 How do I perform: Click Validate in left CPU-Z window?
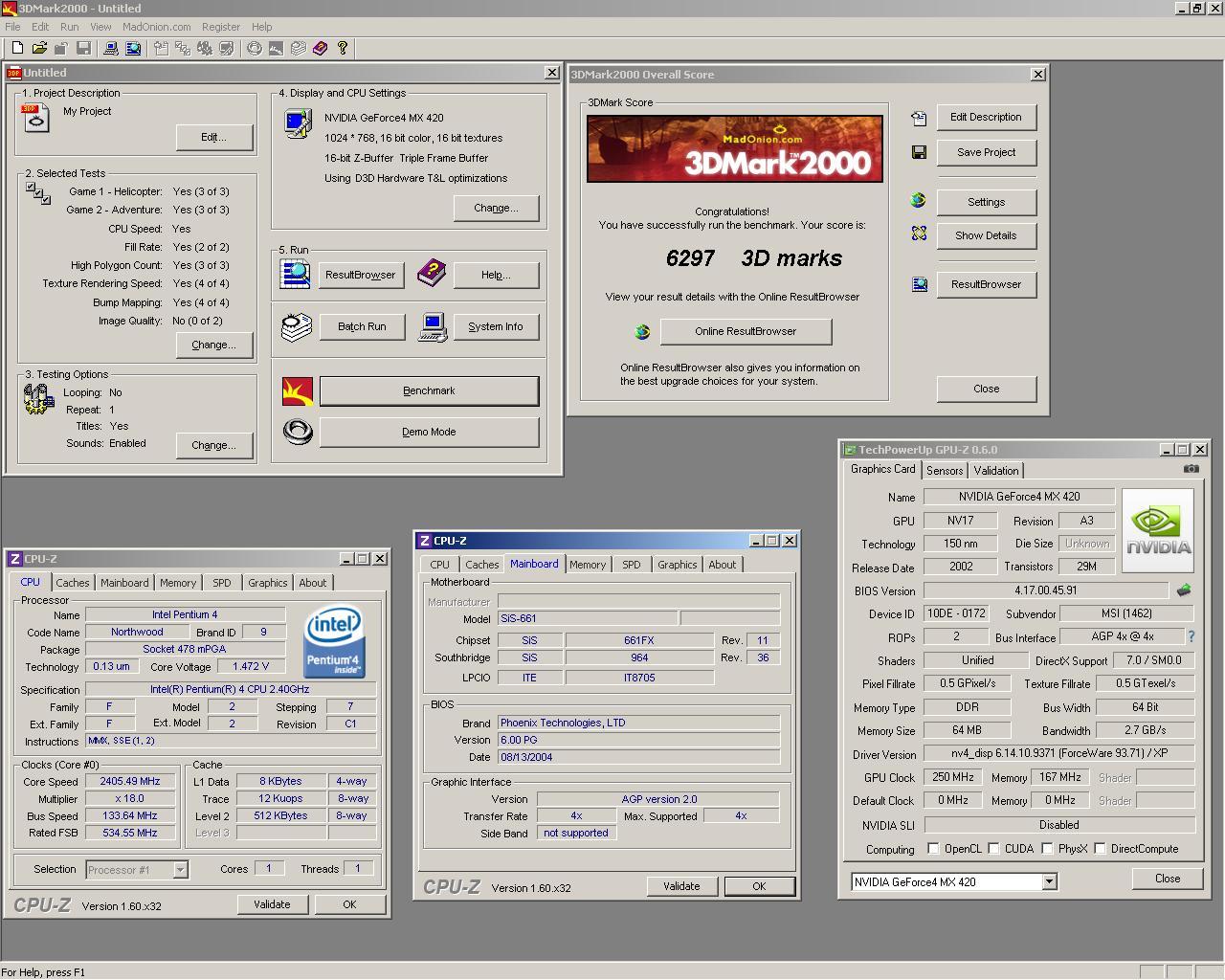(x=272, y=904)
